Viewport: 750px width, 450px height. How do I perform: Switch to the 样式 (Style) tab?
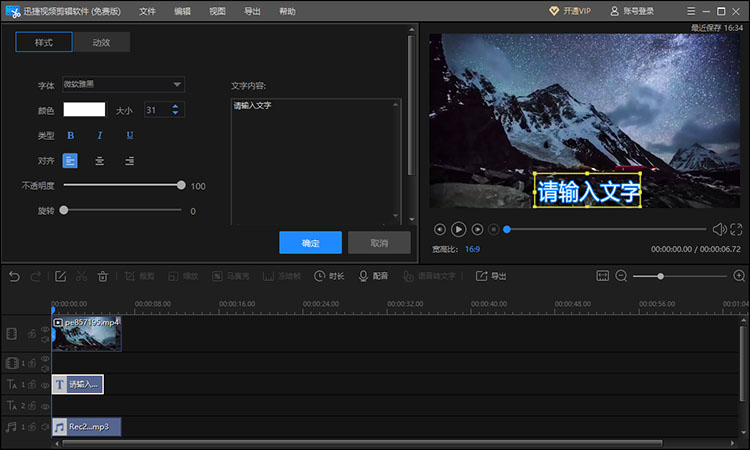44,42
